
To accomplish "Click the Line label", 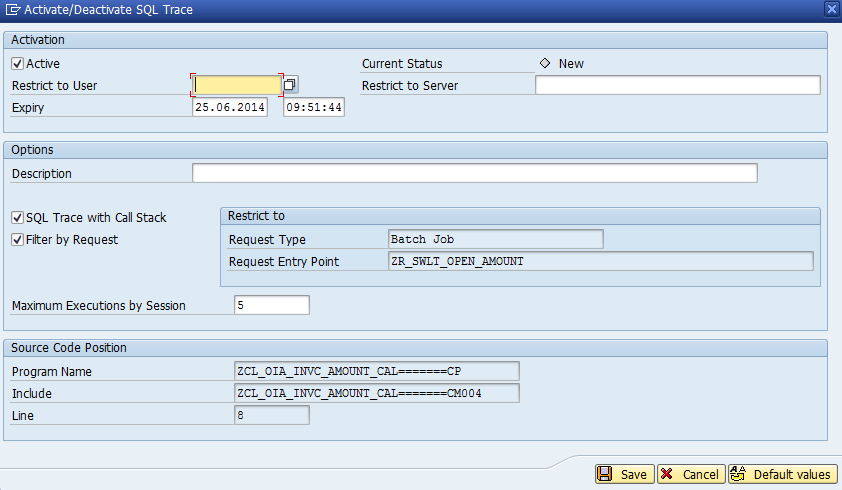I will coord(23,416).
